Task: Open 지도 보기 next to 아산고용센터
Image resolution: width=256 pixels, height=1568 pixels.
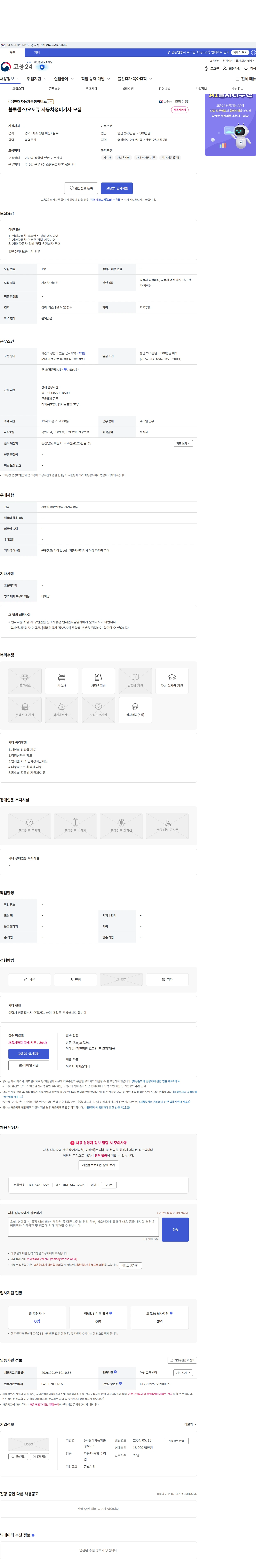Action: (x=183, y=1373)
